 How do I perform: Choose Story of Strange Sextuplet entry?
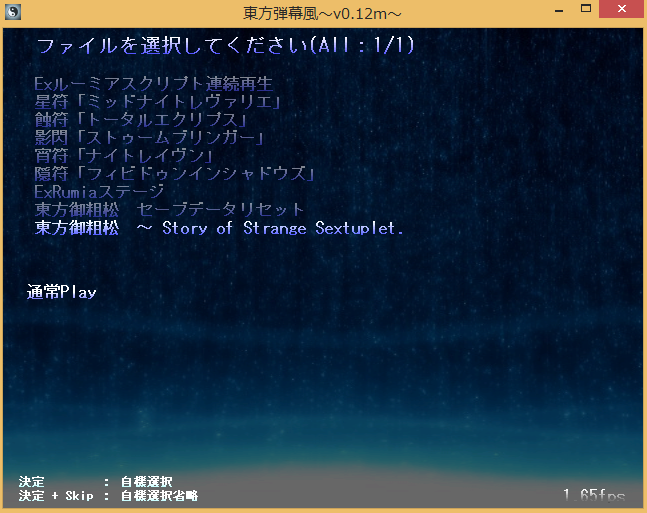click(219, 228)
